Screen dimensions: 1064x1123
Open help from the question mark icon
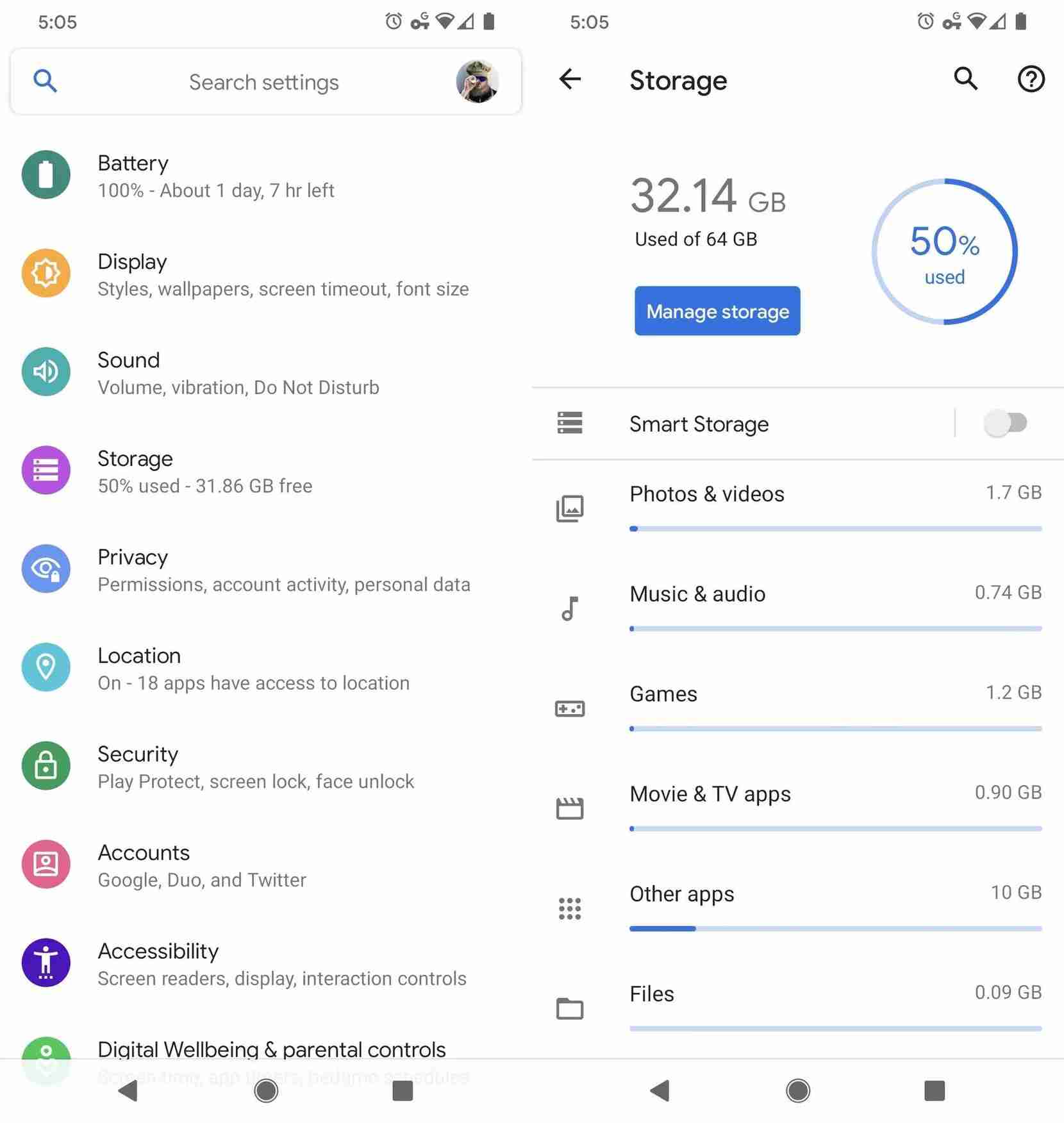point(1031,79)
